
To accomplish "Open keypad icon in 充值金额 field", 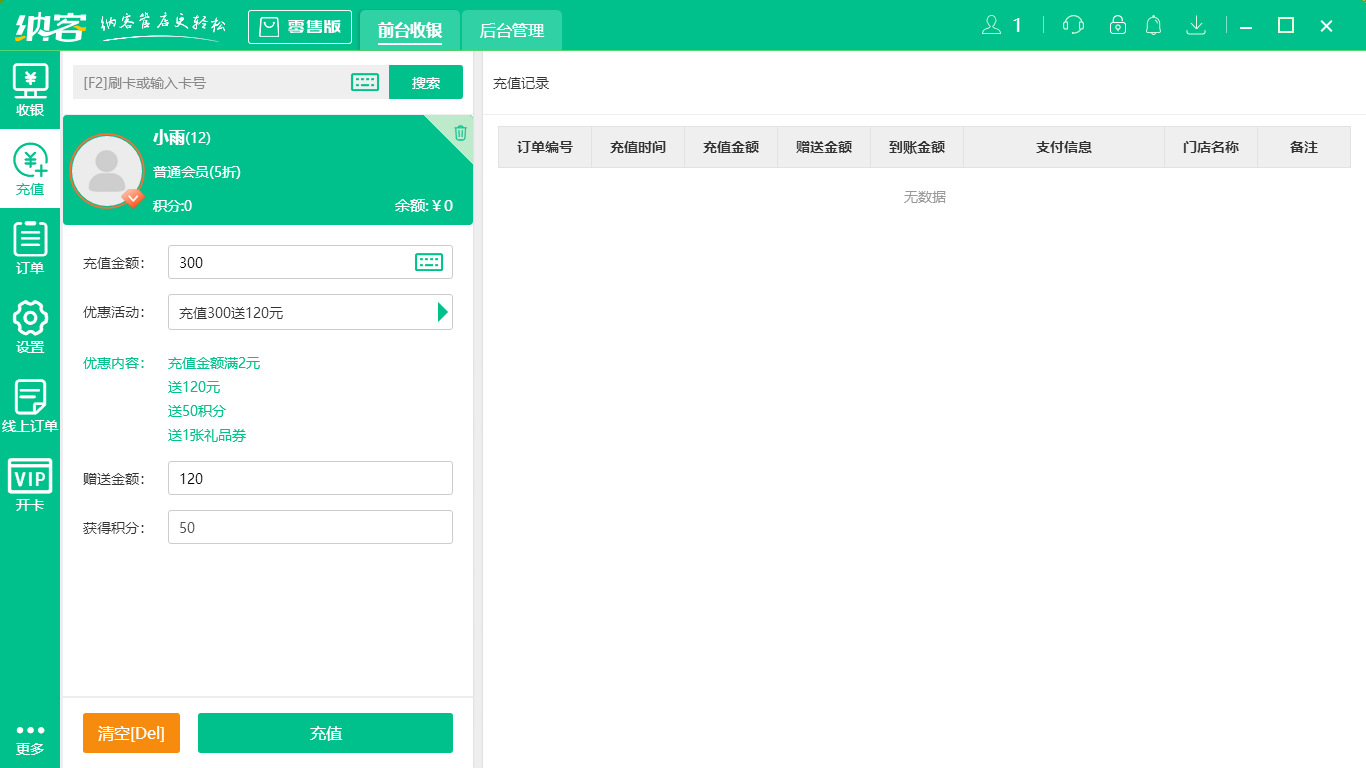I will click(x=428, y=262).
